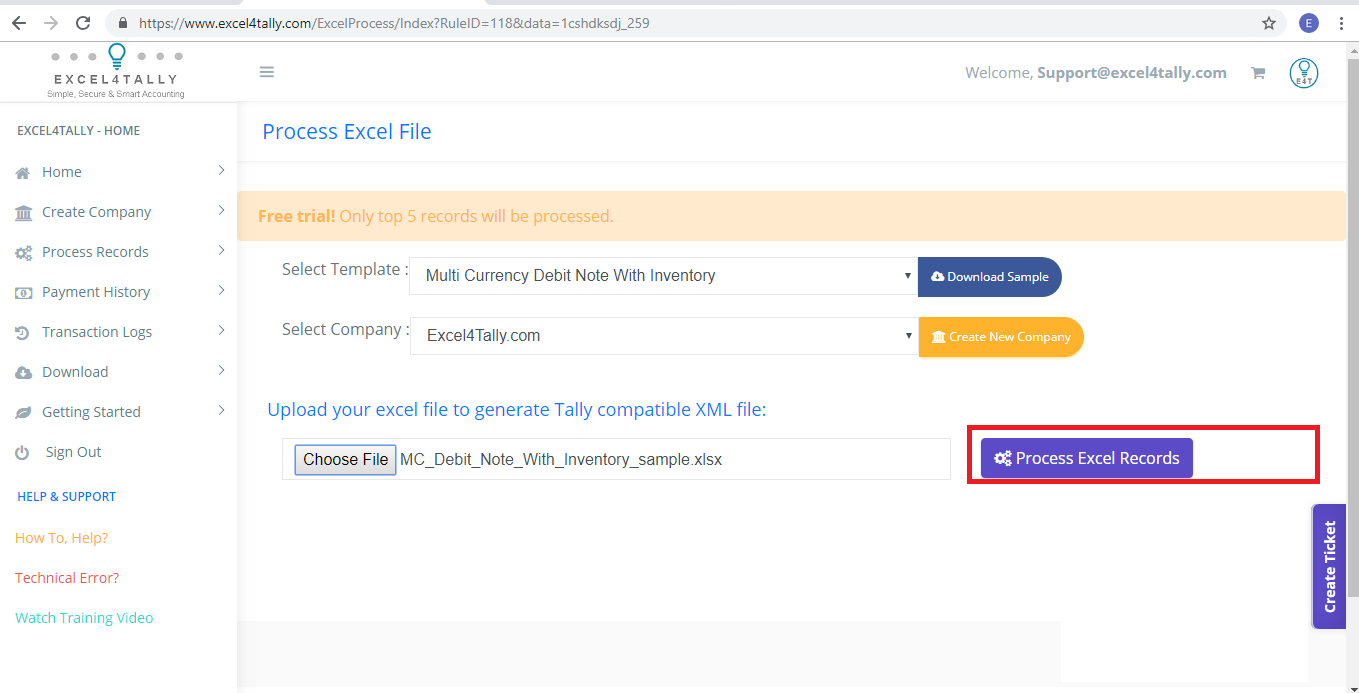Open Chrome three-dot menu
The height and width of the screenshot is (693, 1359).
1341,23
